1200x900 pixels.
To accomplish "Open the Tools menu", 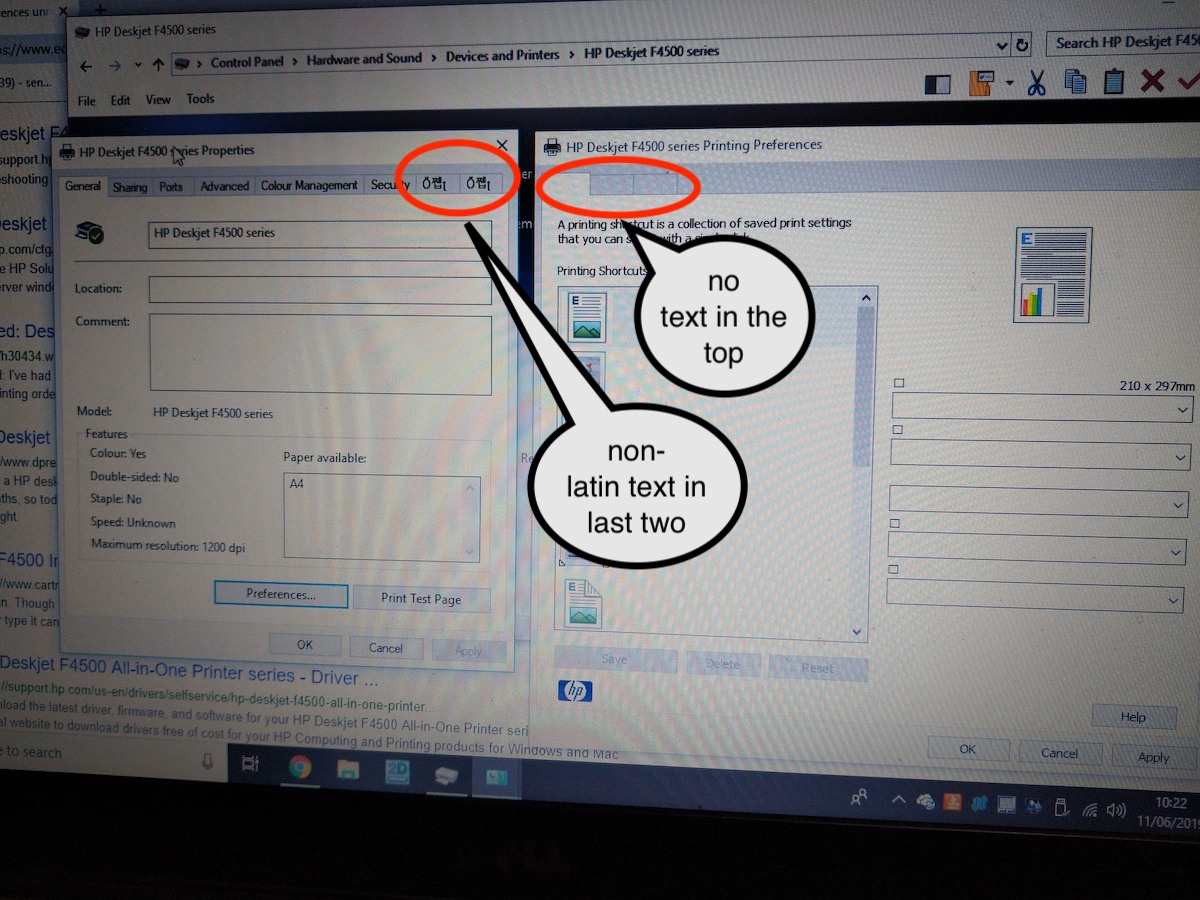I will click(x=200, y=99).
